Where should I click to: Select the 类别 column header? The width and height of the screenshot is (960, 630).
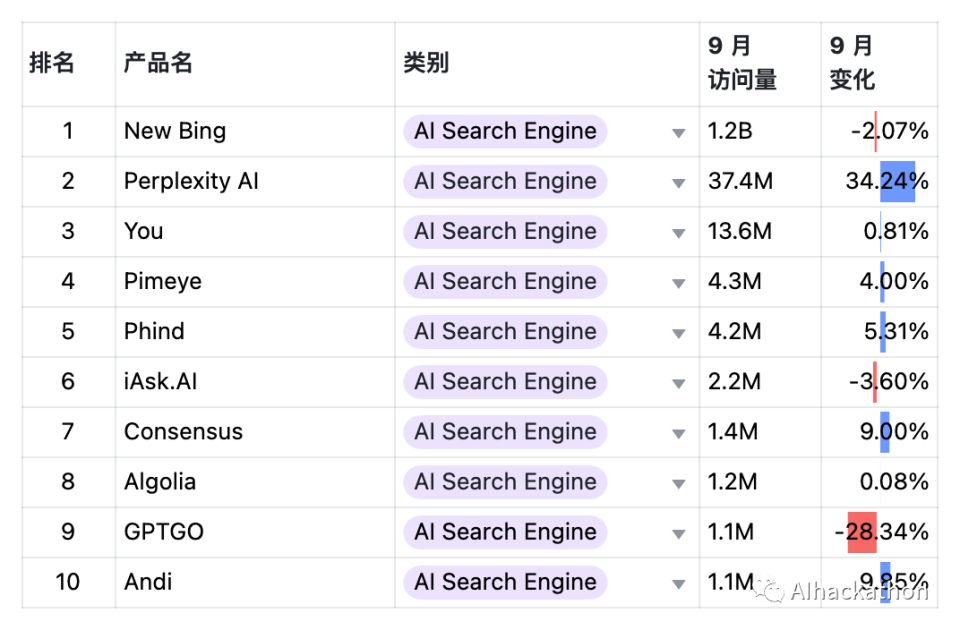[x=426, y=63]
